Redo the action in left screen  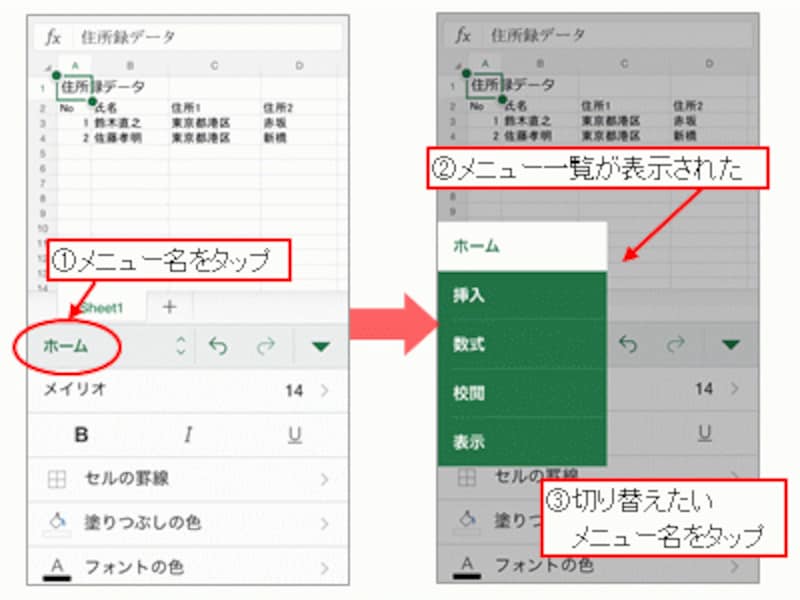click(266, 346)
